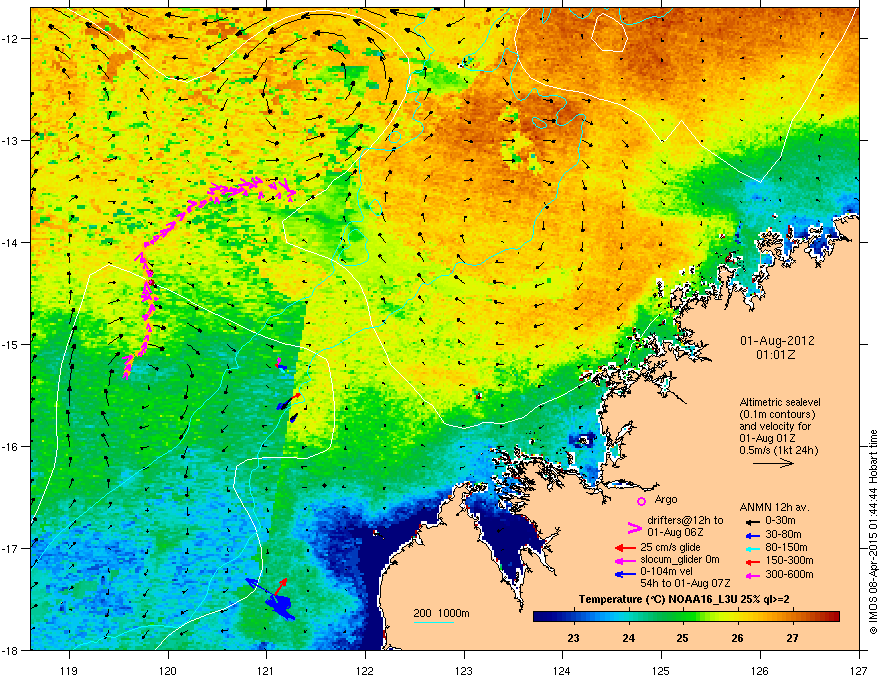This screenshot has width=880, height=680.
Task: Click colorbar tick label 23
Action: pyautogui.click(x=573, y=638)
